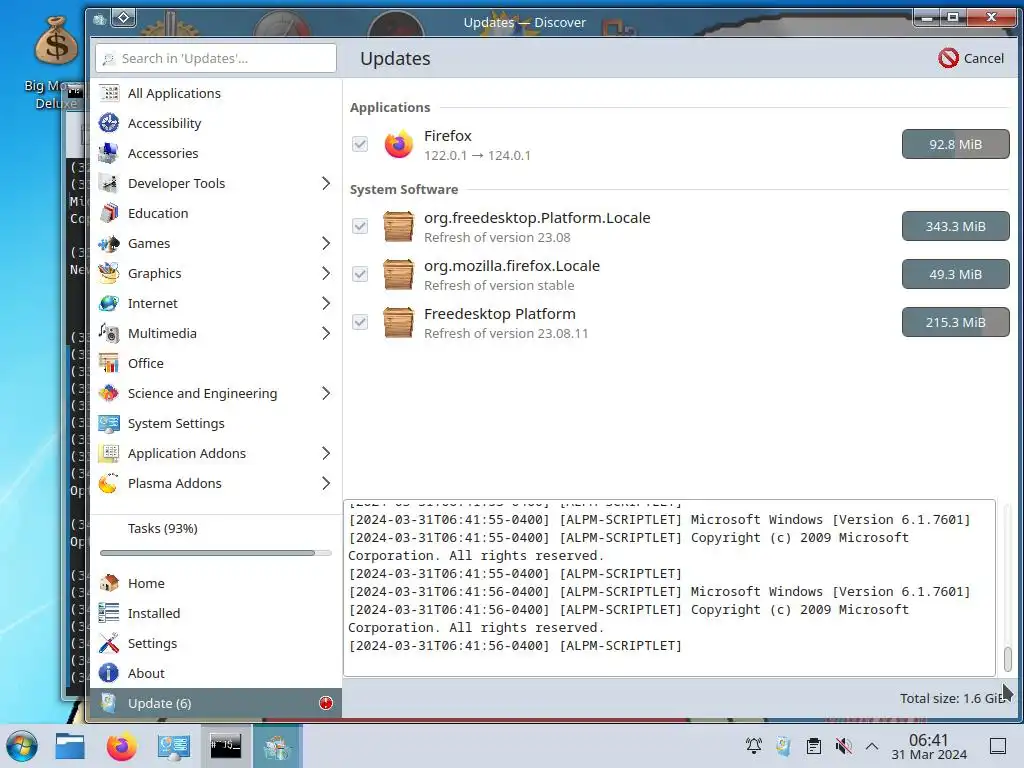The image size is (1024, 768).
Task: Expand Multimedia subcategories arrow
Action: pyautogui.click(x=326, y=334)
